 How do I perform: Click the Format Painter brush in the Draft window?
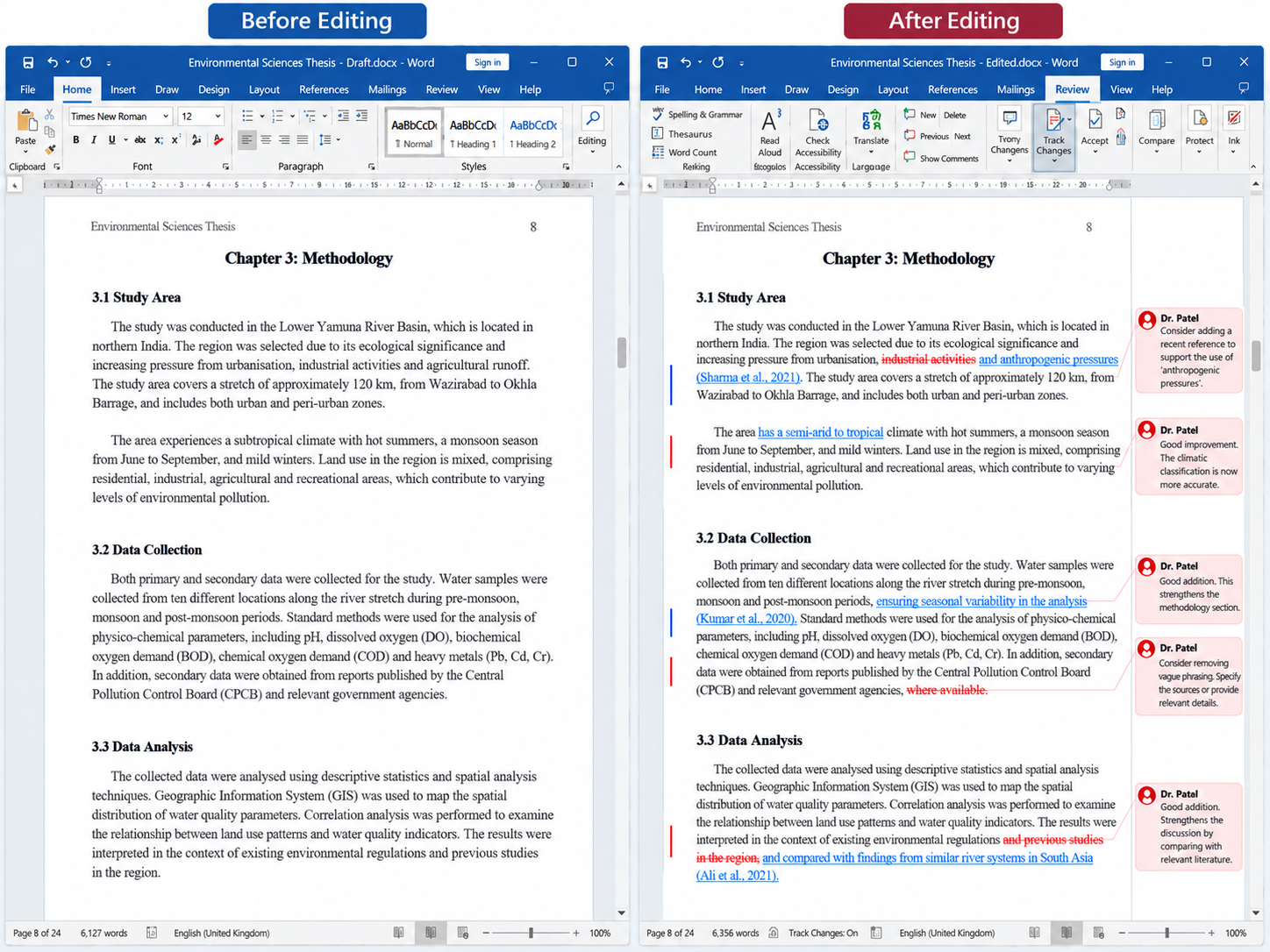tap(50, 148)
